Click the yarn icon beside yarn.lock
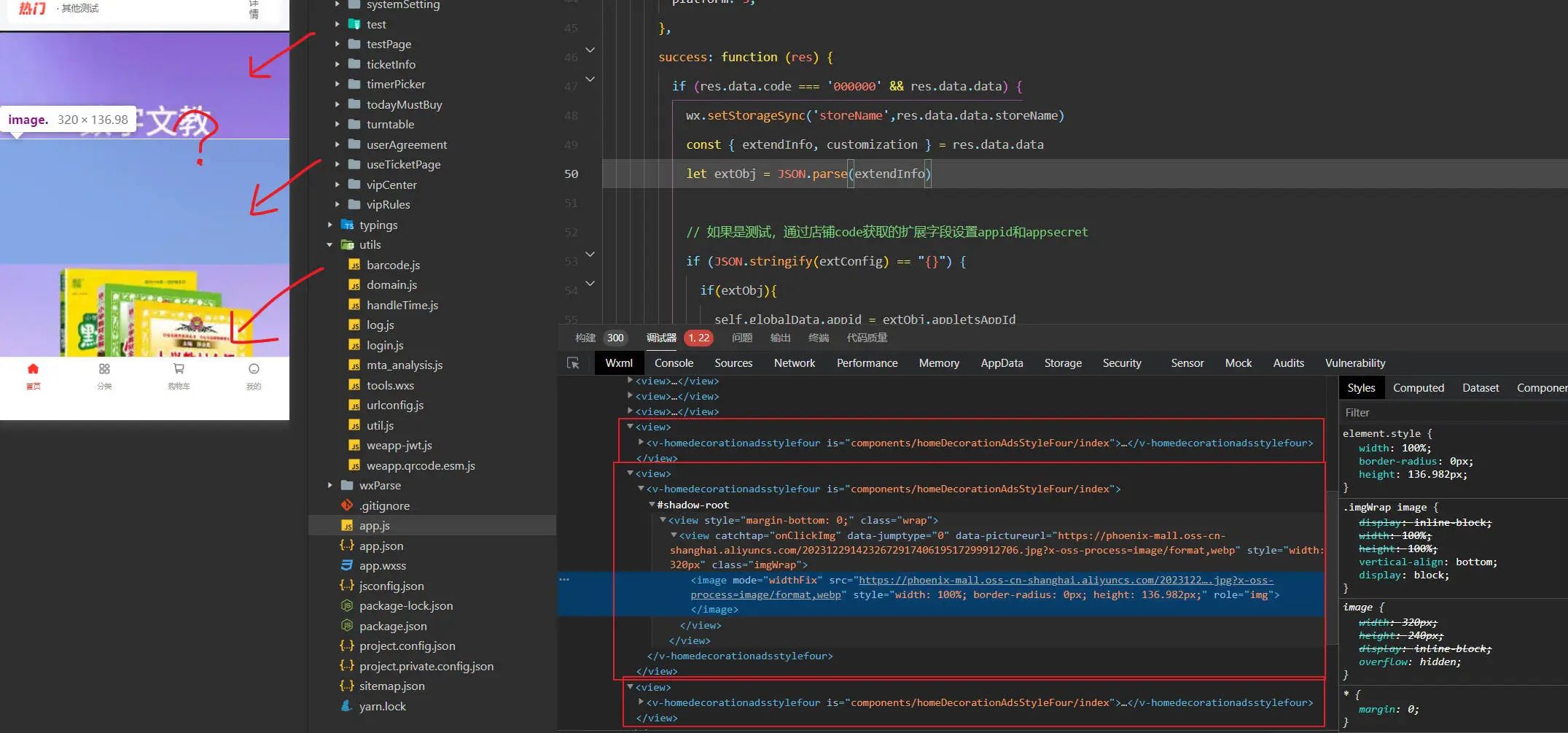This screenshot has width=1568, height=733. tap(347, 706)
